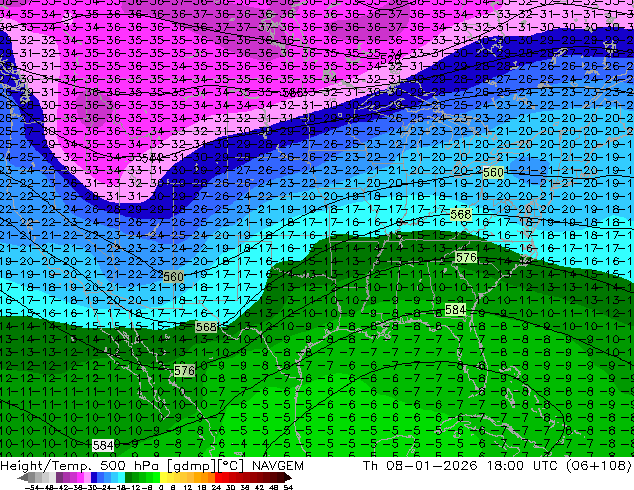Click the '(06+108)' forecast hour text
This screenshot has height=490, width=634.
(x=598, y=465)
